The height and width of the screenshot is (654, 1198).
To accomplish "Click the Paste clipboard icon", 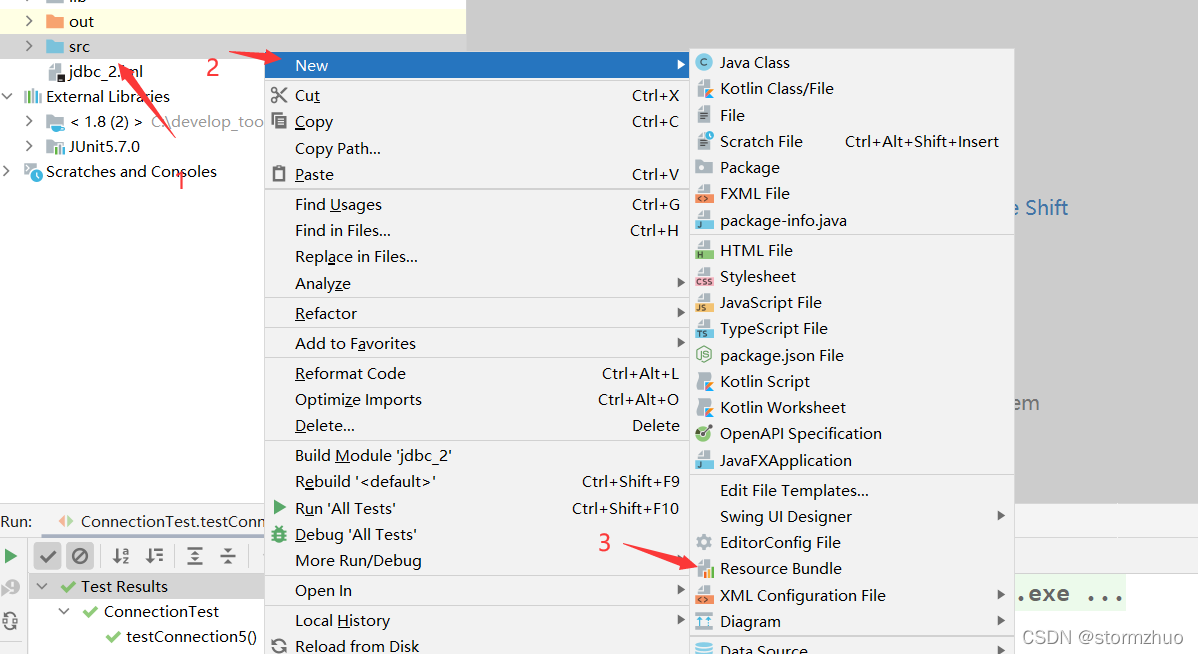I will (x=279, y=174).
